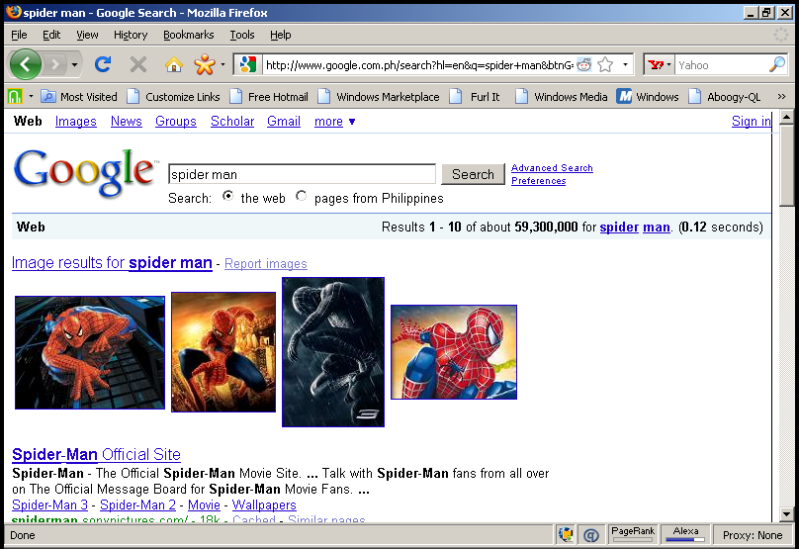Open the Help menu

pos(281,35)
